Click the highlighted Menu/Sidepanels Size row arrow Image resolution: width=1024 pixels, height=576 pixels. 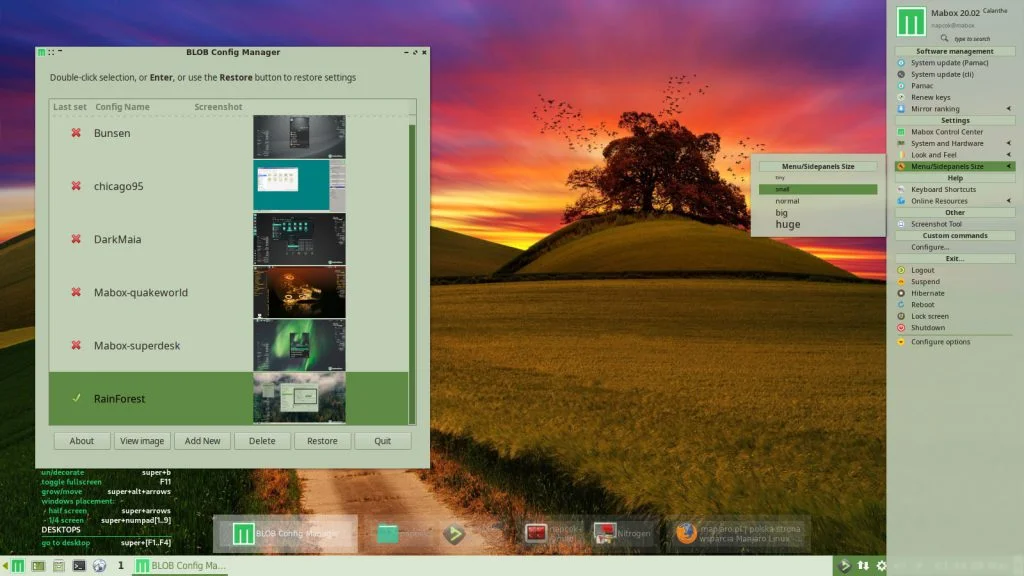(1008, 167)
